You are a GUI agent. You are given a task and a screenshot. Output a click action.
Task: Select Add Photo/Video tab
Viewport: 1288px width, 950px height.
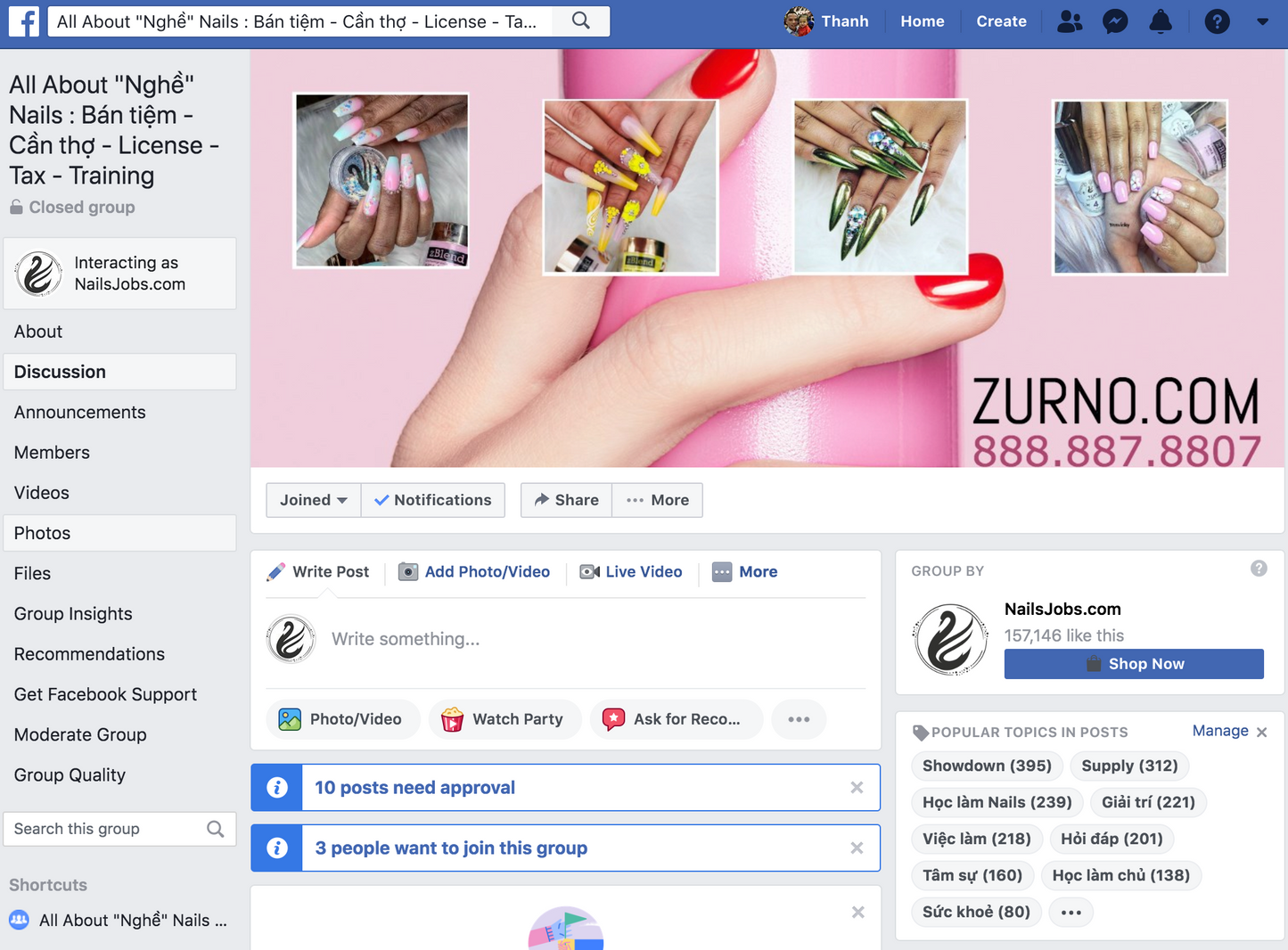474,572
